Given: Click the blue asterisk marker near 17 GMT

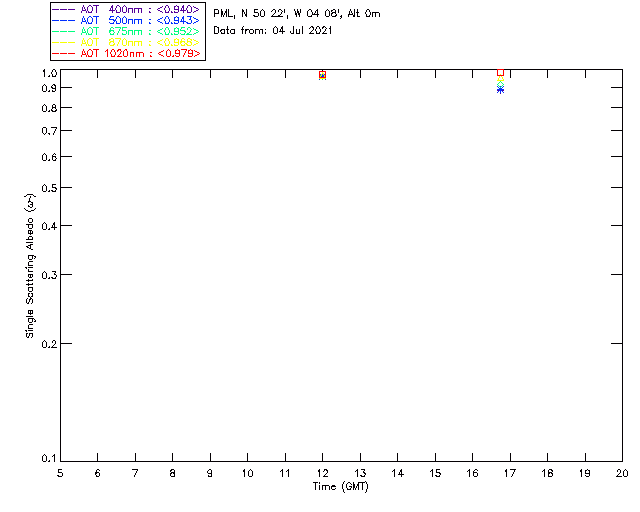Looking at the screenshot, I should (500, 90).
